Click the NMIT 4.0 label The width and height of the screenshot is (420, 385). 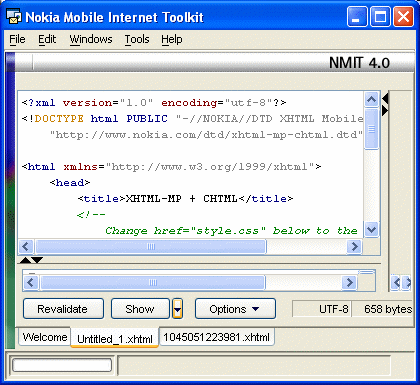pos(359,63)
